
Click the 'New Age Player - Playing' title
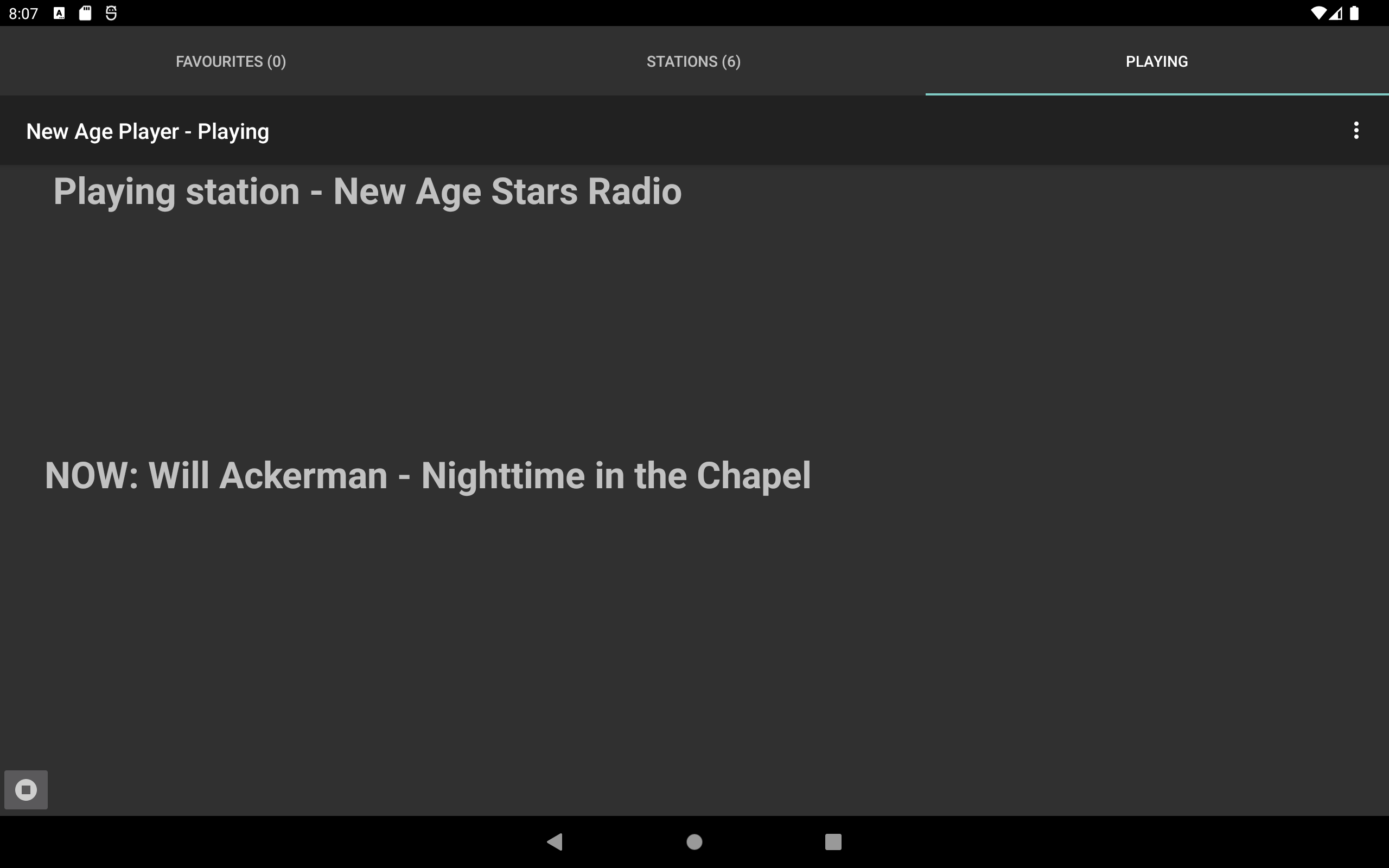click(148, 131)
